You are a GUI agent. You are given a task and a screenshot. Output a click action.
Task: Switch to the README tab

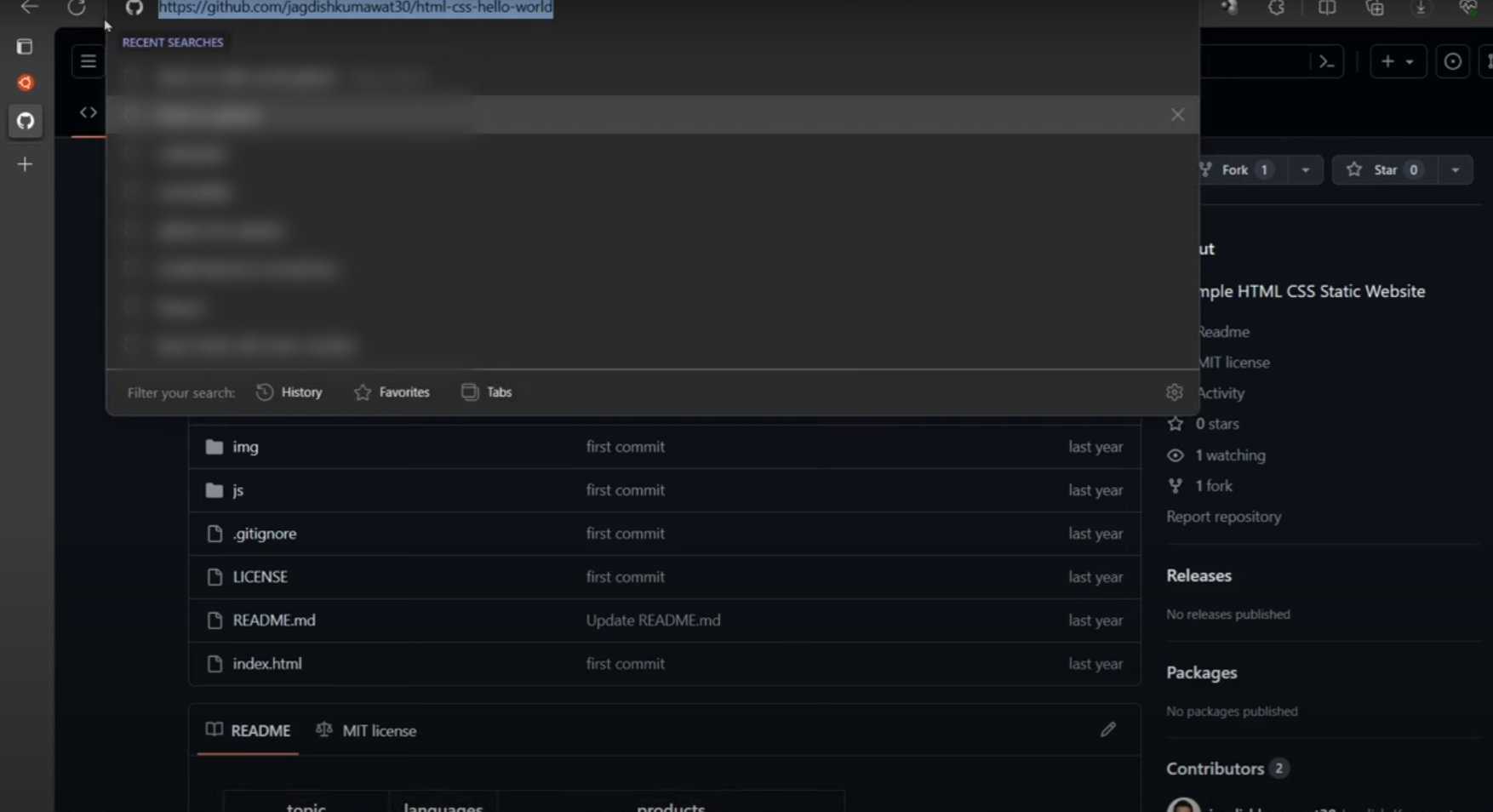tap(248, 730)
